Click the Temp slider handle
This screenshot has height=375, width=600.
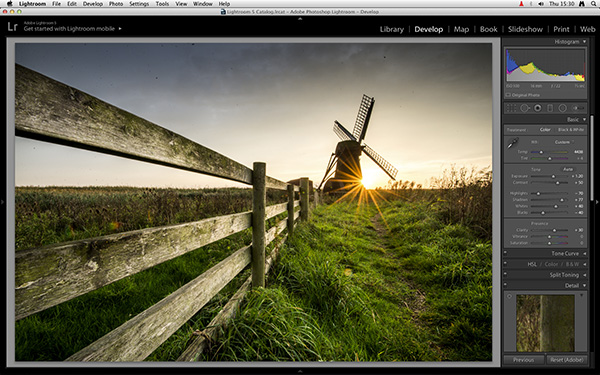point(541,152)
